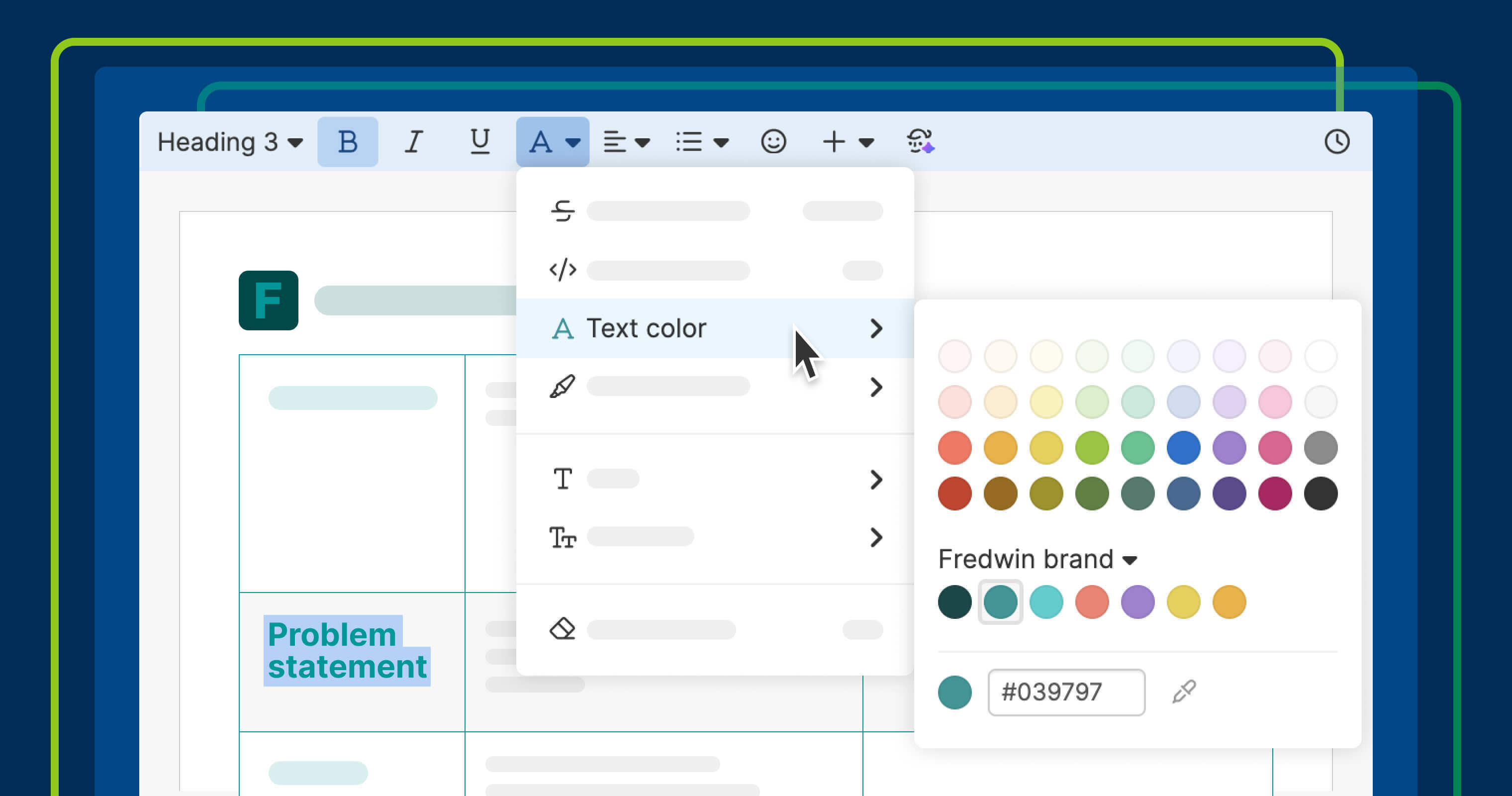Expand the highlight color submenu chevron
Viewport: 1512px width, 796px height.
876,387
